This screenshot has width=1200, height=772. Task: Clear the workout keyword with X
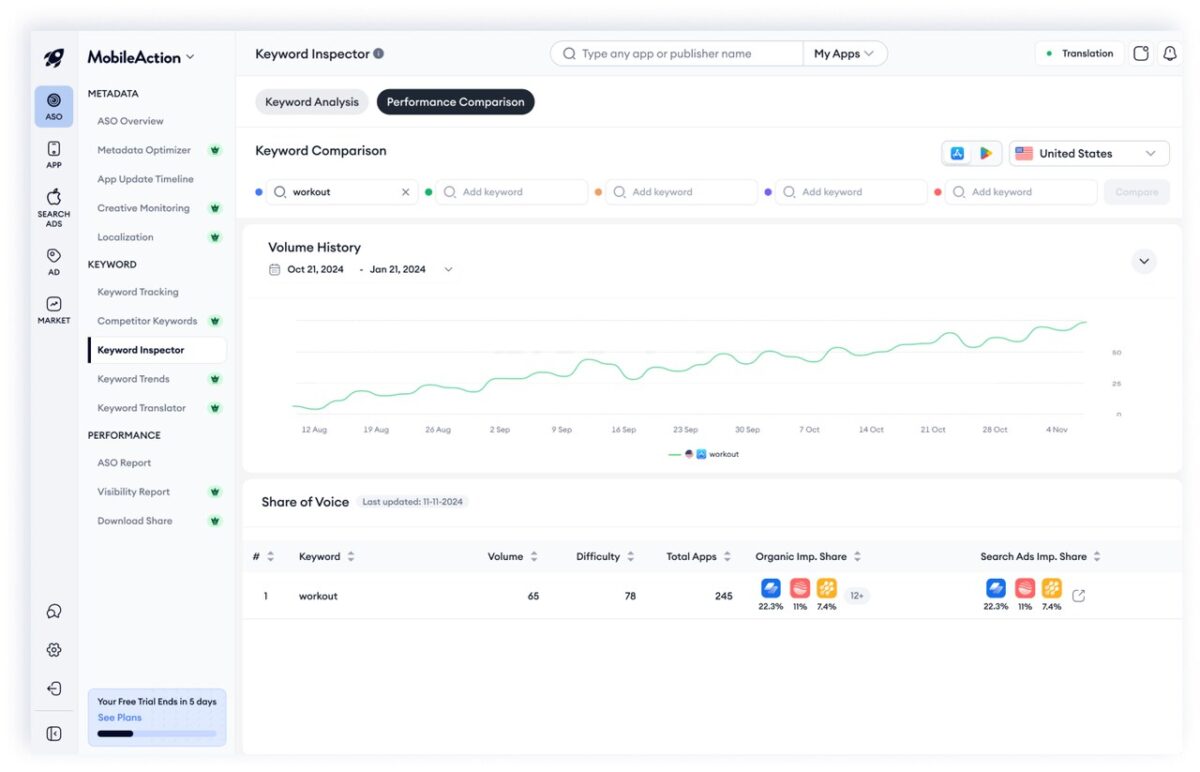(405, 192)
